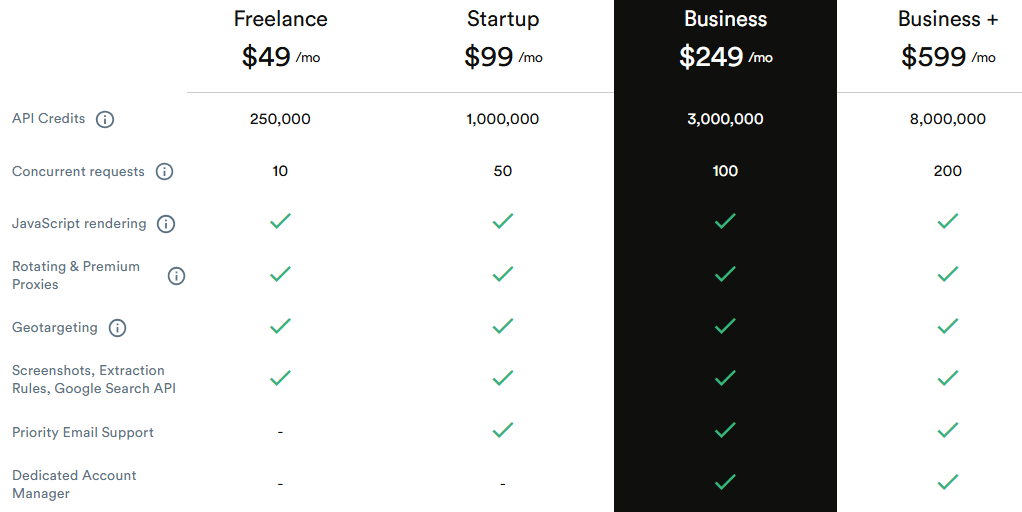Click Business + Dedicated Account Manager checkmark
This screenshot has width=1022, height=512.
pos(947,482)
